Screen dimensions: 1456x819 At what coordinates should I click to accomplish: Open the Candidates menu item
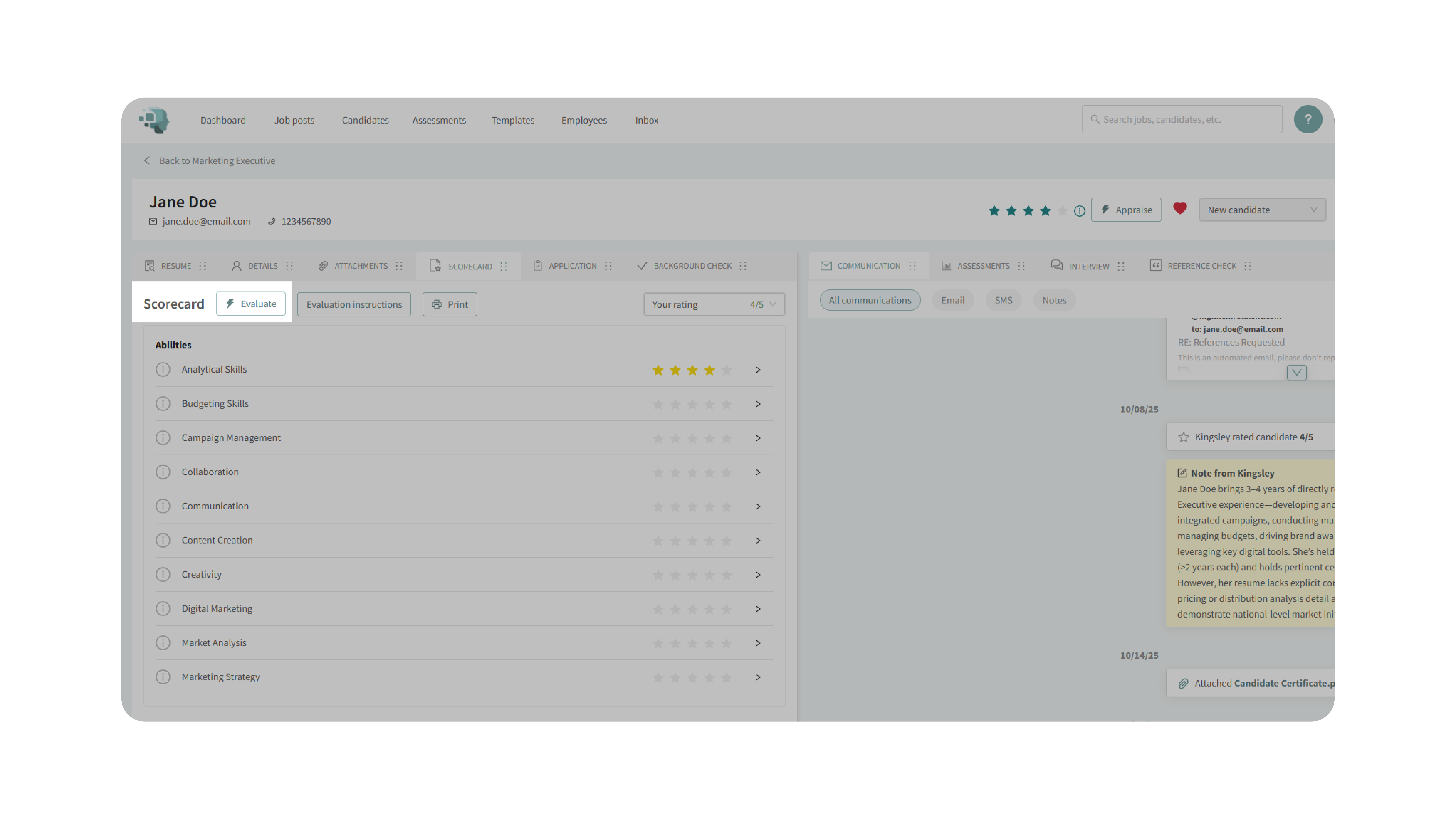click(x=365, y=120)
